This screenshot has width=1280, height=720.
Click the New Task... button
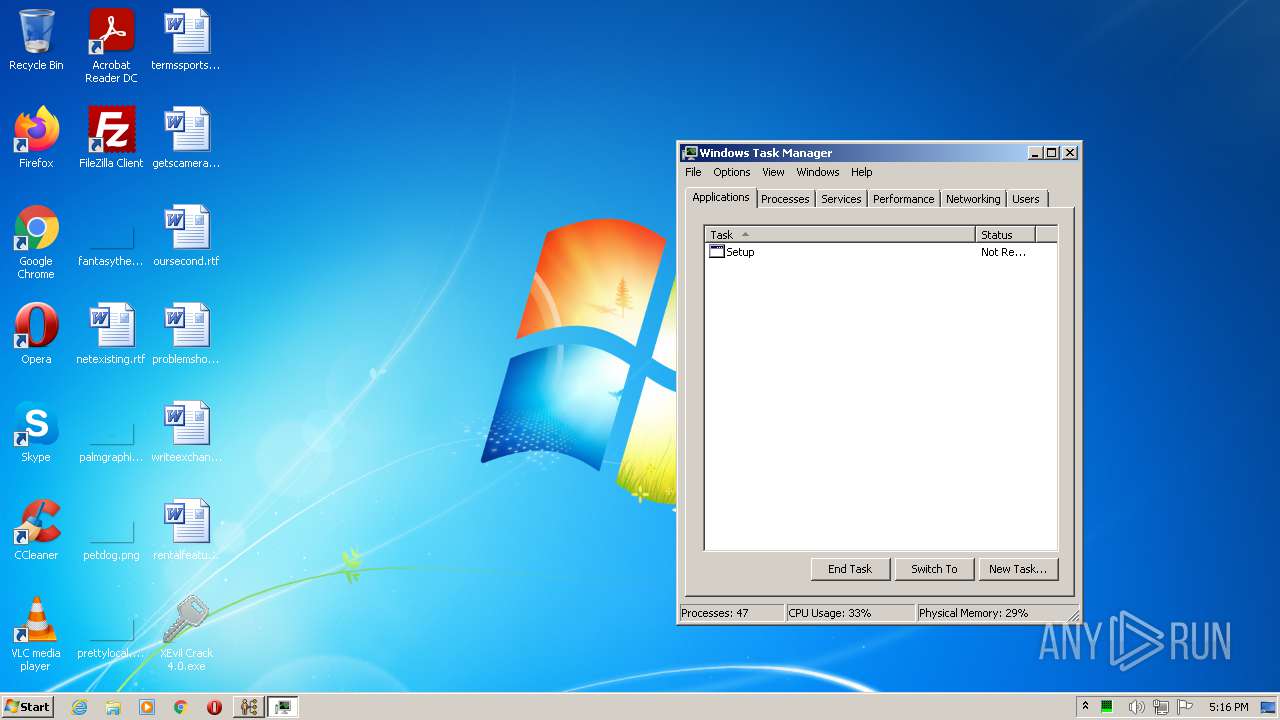coord(1018,569)
